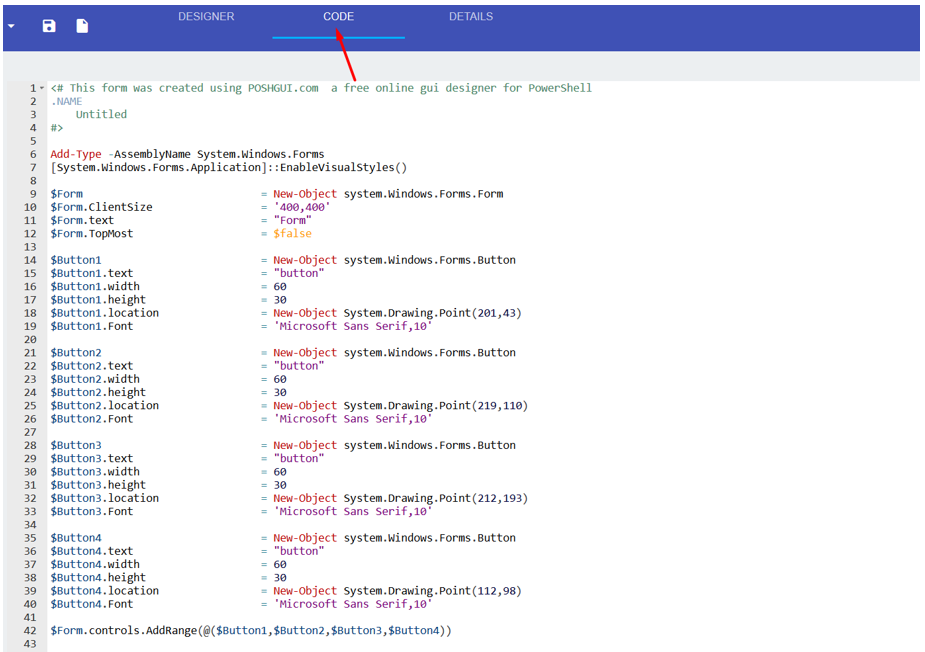
Task: Save the script using the floppy disk icon
Action: (48, 26)
